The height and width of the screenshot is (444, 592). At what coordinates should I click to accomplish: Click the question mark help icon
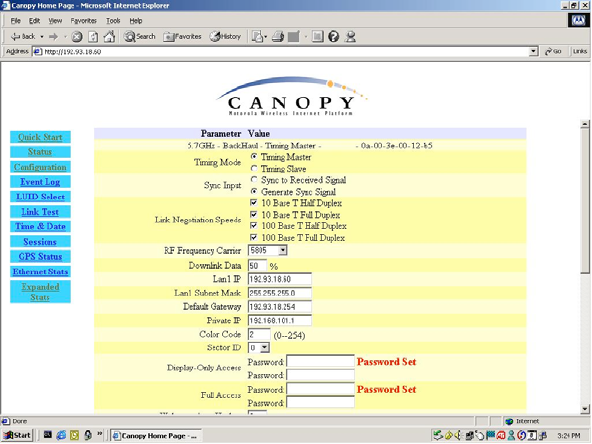[x=333, y=37]
